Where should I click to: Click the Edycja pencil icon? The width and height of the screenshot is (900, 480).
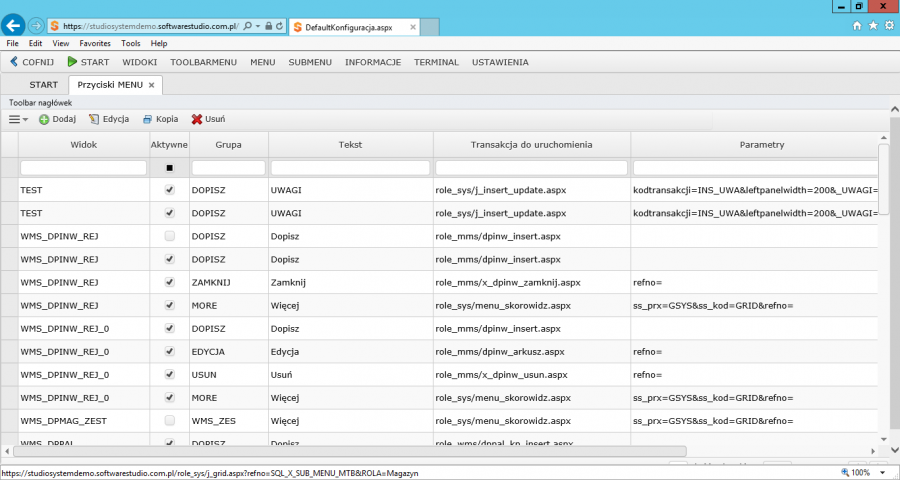pyautogui.click(x=94, y=119)
